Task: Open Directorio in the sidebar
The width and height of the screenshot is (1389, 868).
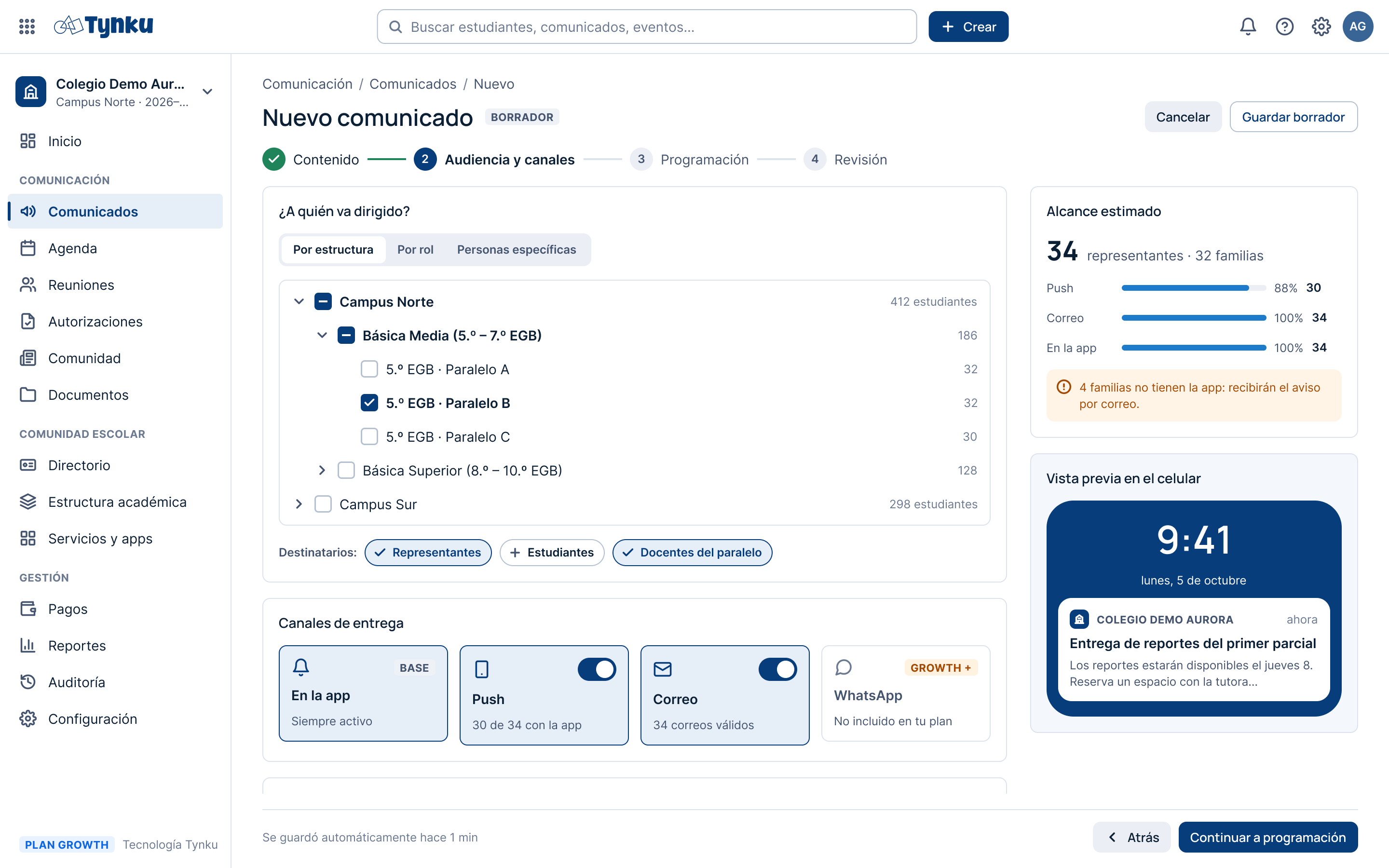Action: 115,465
